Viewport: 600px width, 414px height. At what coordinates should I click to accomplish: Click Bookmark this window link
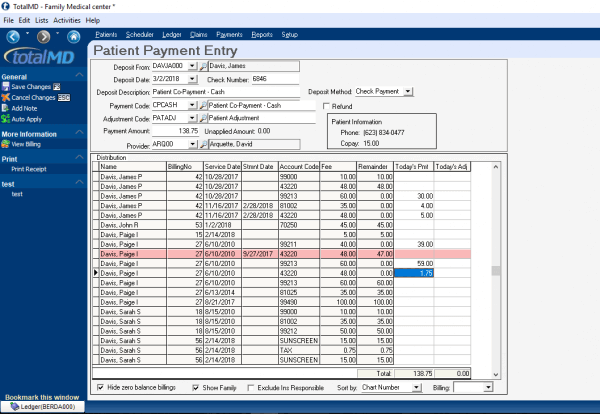(42, 397)
